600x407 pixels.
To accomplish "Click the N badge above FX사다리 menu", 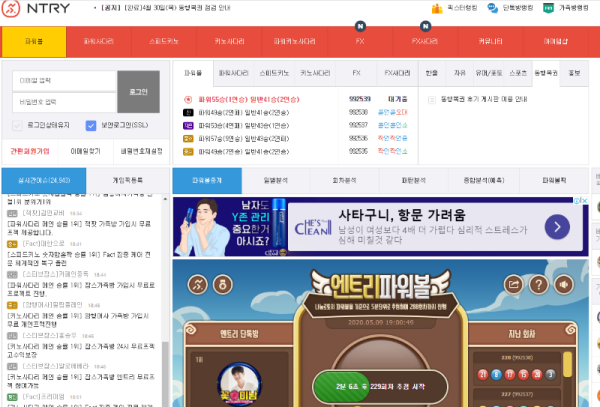I will tap(425, 26).
